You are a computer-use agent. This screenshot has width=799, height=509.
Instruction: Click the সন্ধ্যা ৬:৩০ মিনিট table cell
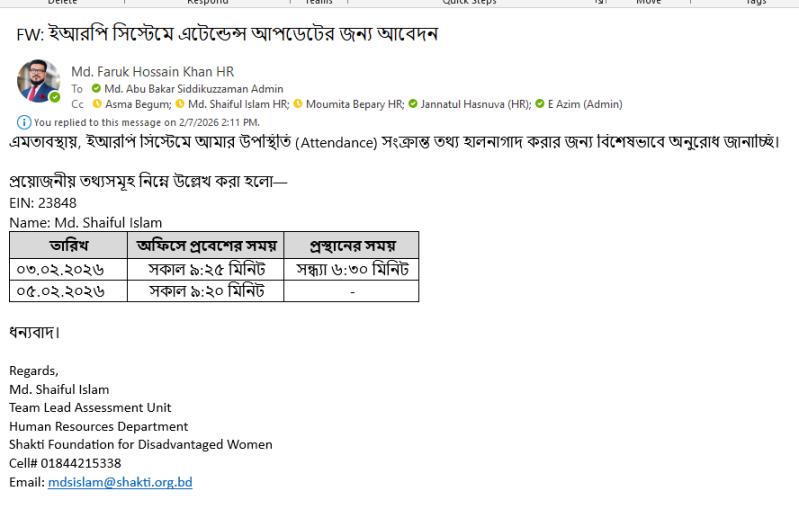click(x=351, y=269)
